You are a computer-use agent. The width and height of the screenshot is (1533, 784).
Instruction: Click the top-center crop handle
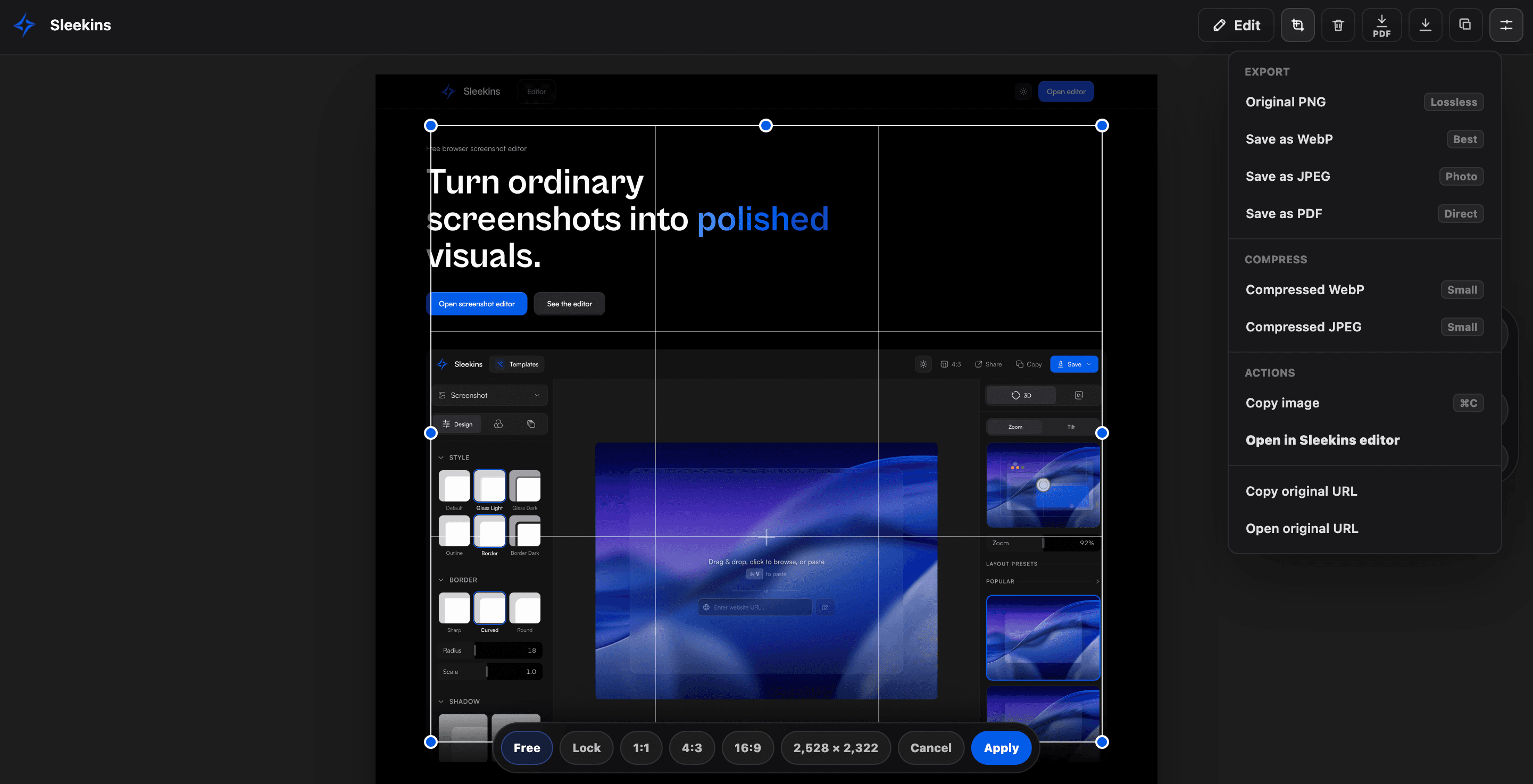(x=766, y=126)
